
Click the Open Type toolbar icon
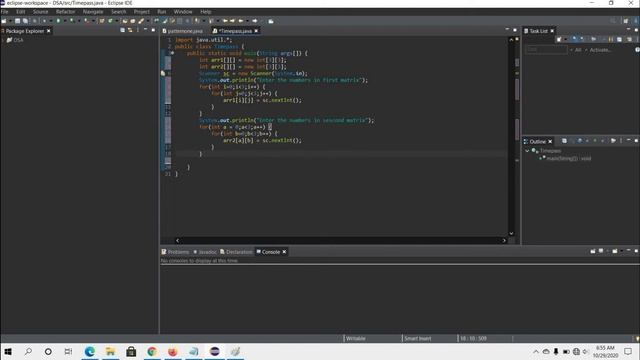125,21
